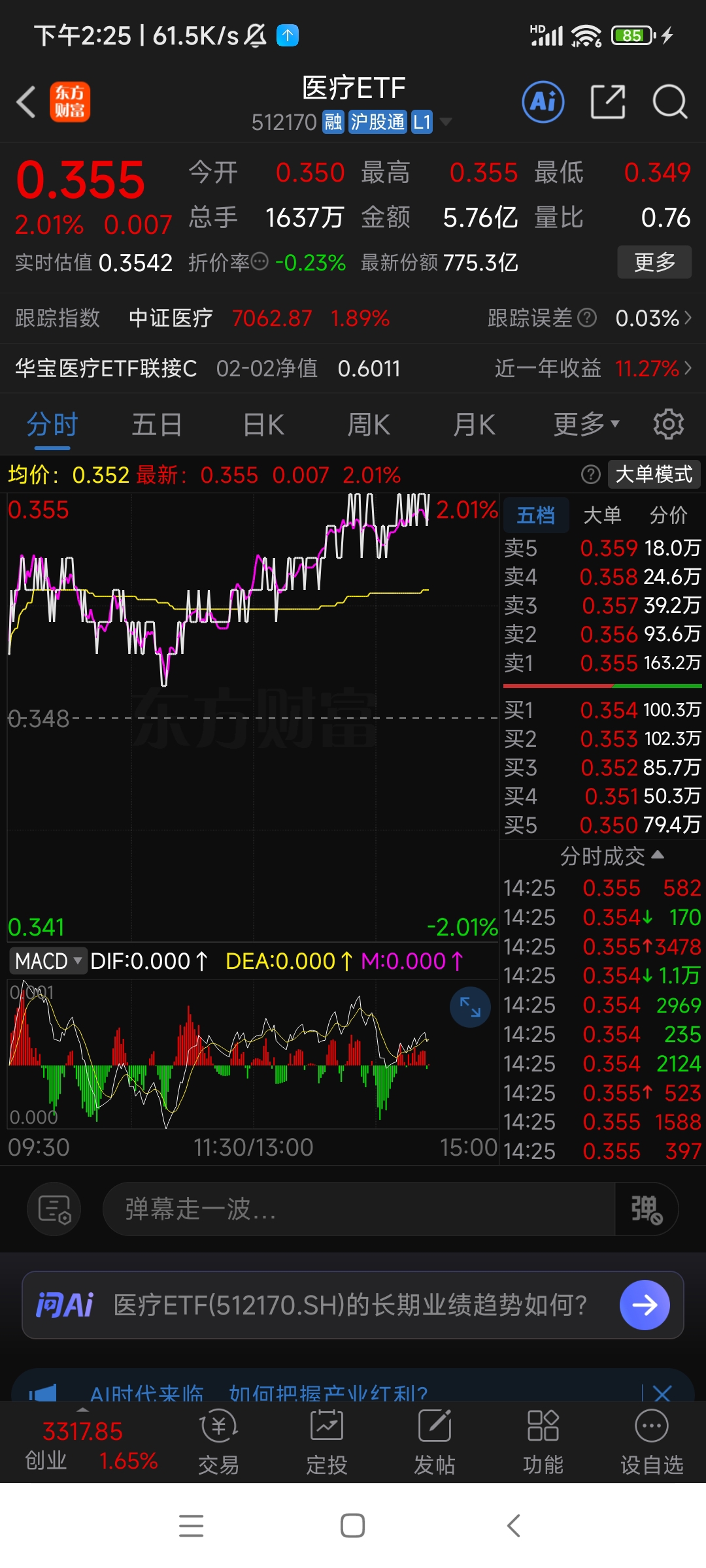The image size is (706, 1568).
Task: Tap the L1 level tag
Action: pos(422,122)
